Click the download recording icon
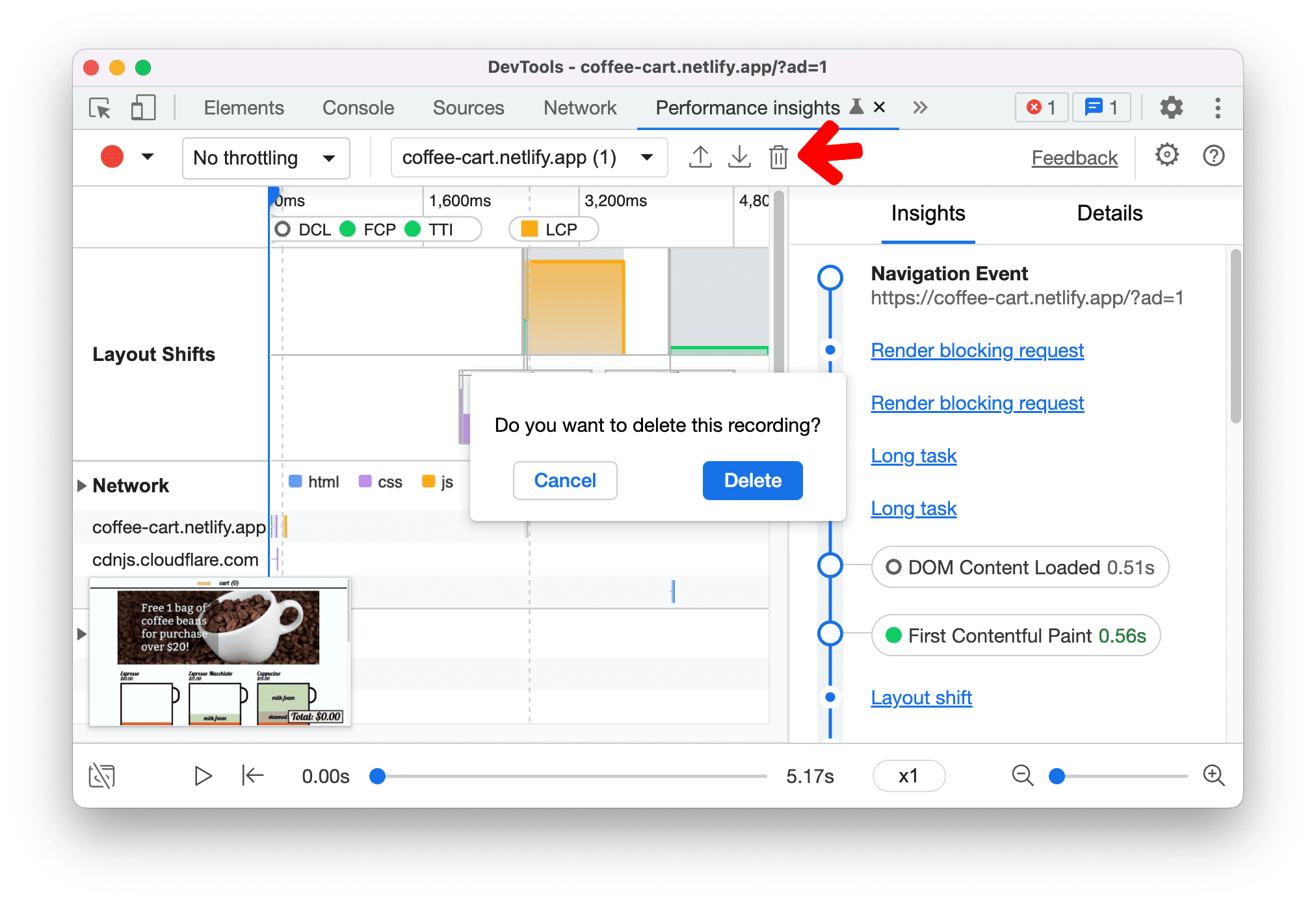The height and width of the screenshot is (904, 1316). tap(740, 156)
